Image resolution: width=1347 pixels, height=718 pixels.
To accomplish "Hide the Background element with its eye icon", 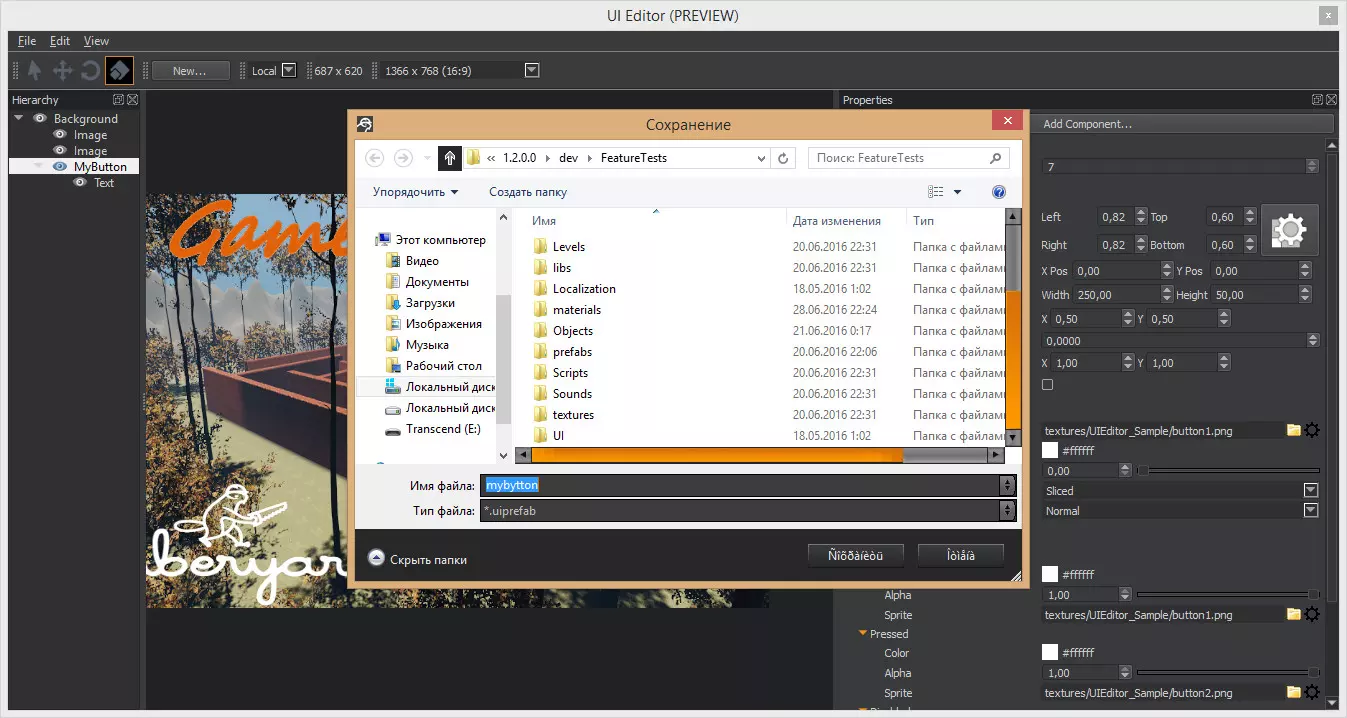I will 40,118.
